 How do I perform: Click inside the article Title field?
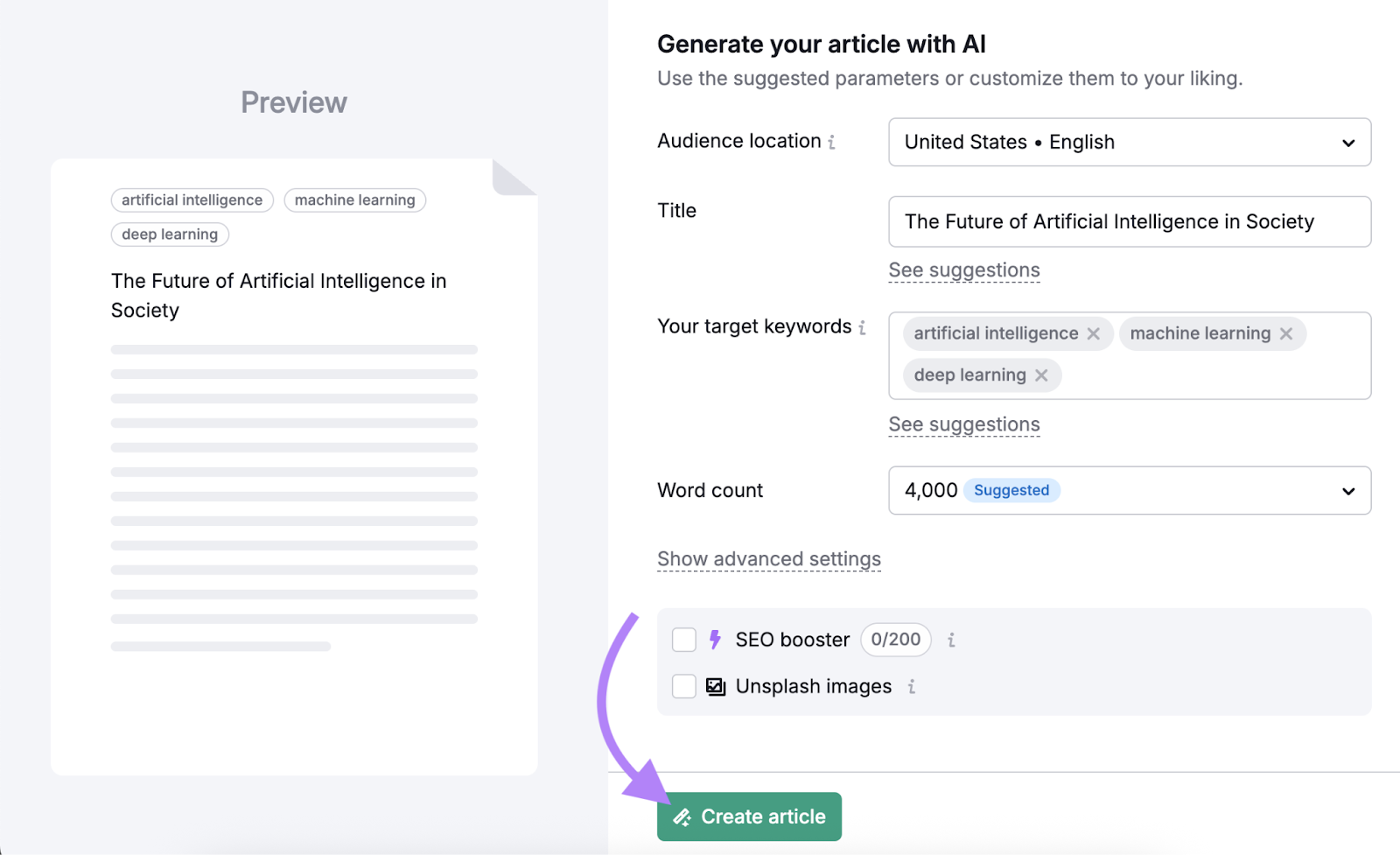(x=1129, y=221)
